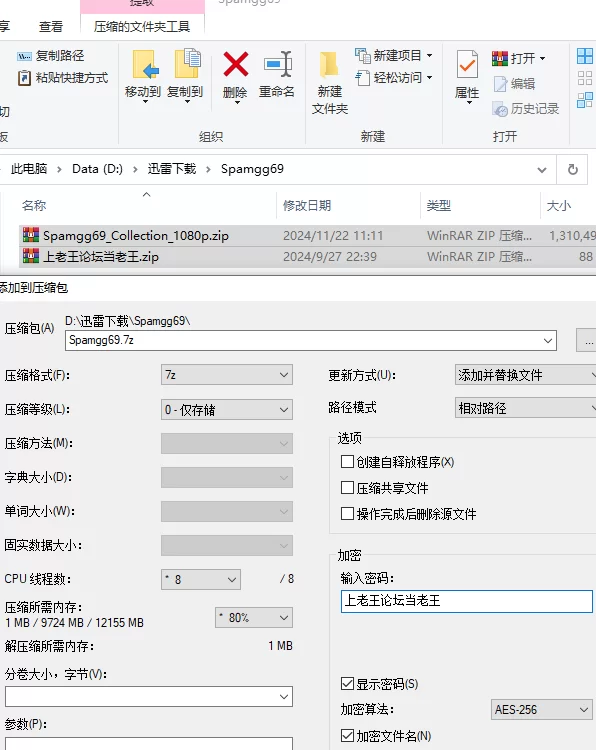Open the Easy Access (轻松访问) menu

tap(394, 77)
